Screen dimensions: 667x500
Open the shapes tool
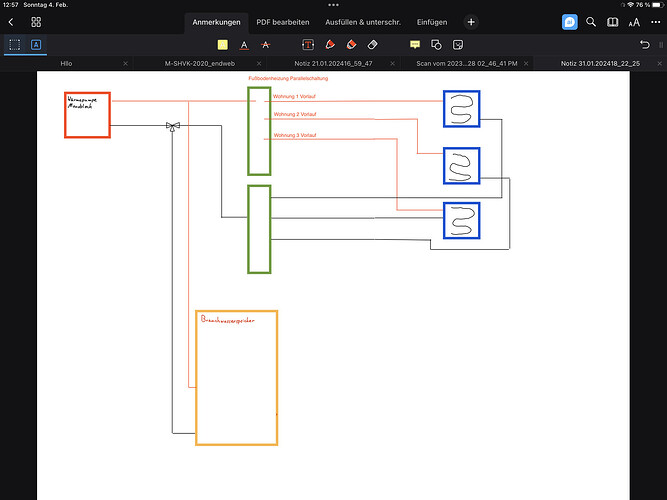click(x=436, y=45)
